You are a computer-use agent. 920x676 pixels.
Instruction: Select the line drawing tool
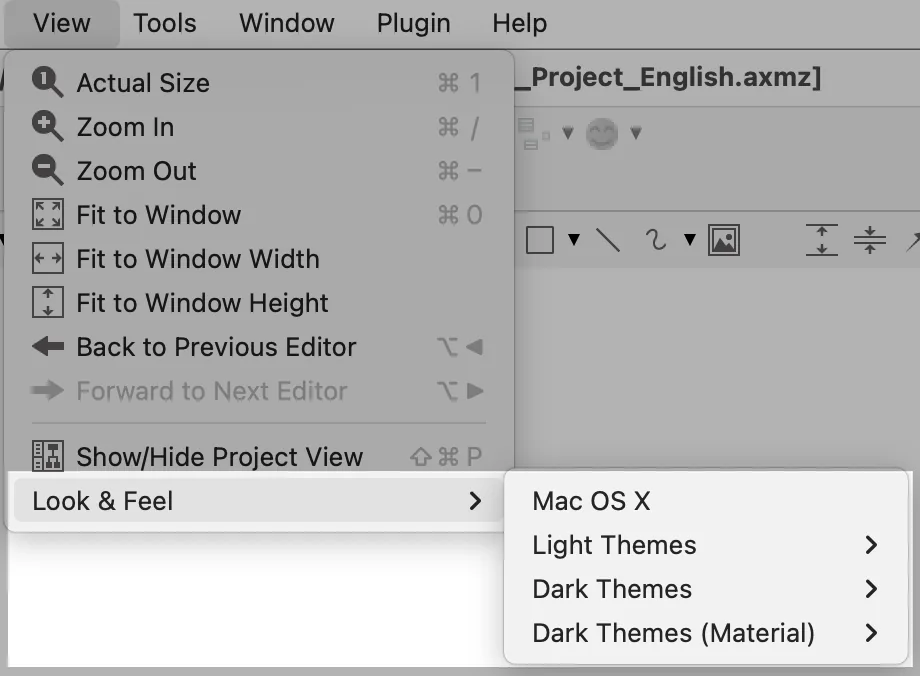(608, 240)
